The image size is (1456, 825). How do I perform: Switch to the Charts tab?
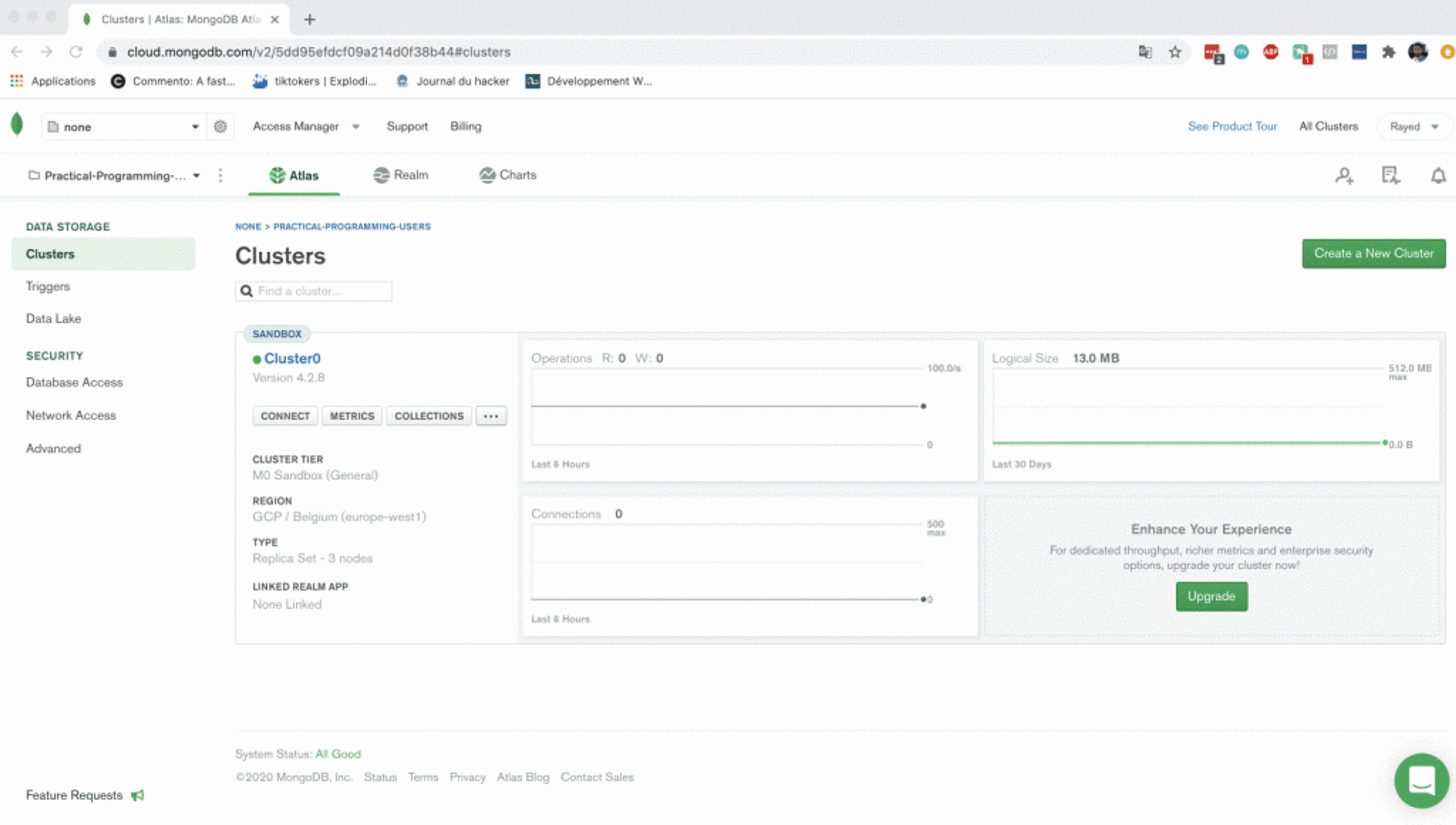507,175
